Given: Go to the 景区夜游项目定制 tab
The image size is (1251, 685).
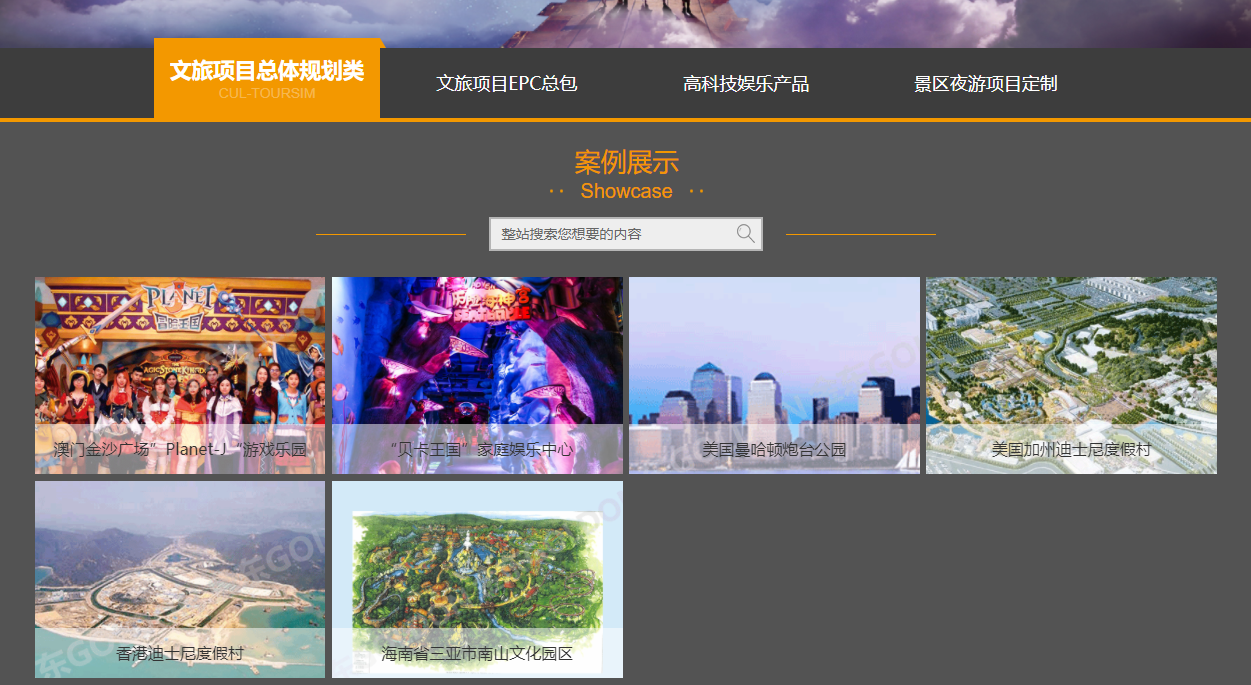Looking at the screenshot, I should [986, 84].
